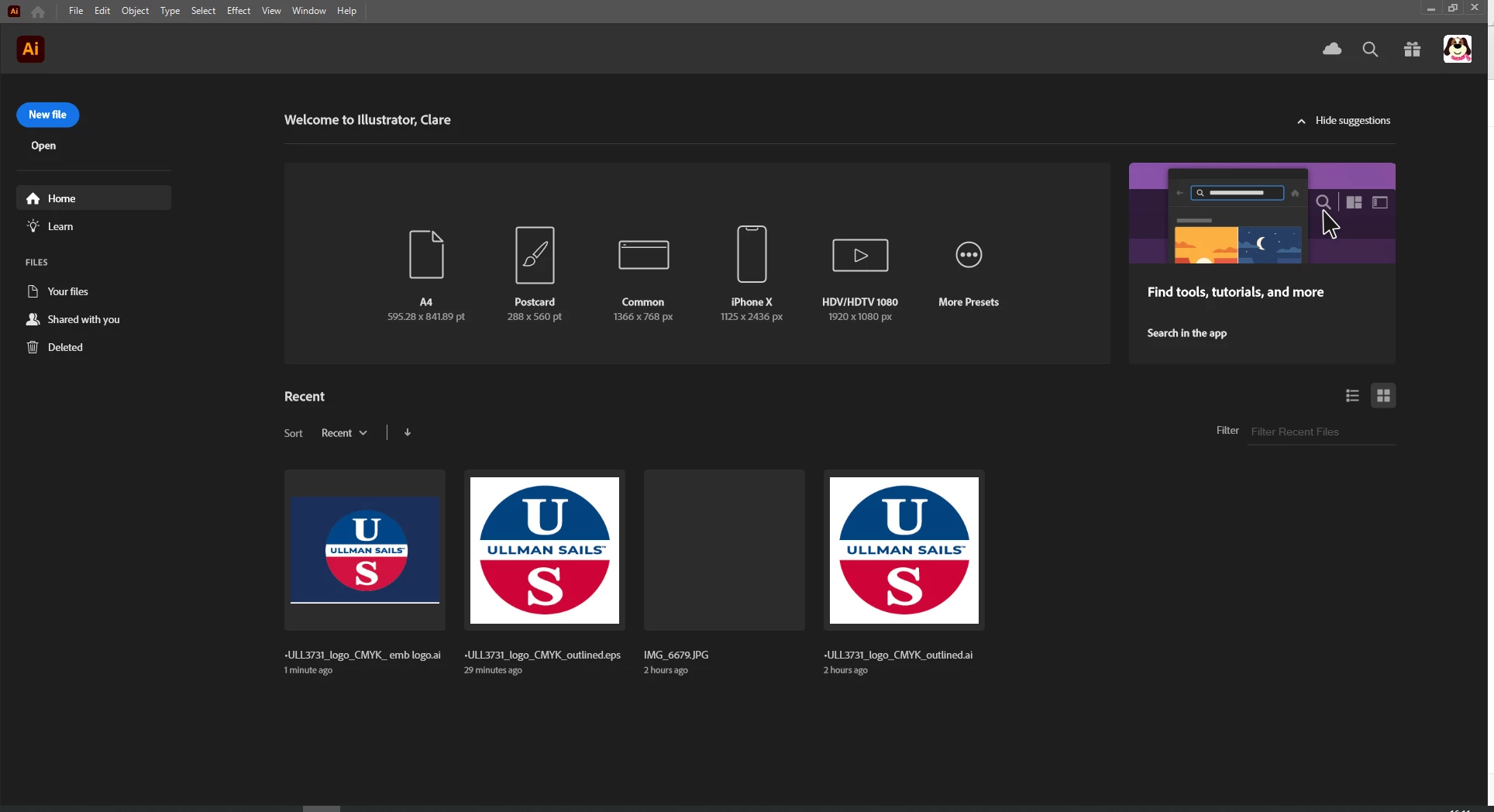Click the Illustrator Ai logo in the header
Image resolution: width=1494 pixels, height=812 pixels.
coord(30,50)
